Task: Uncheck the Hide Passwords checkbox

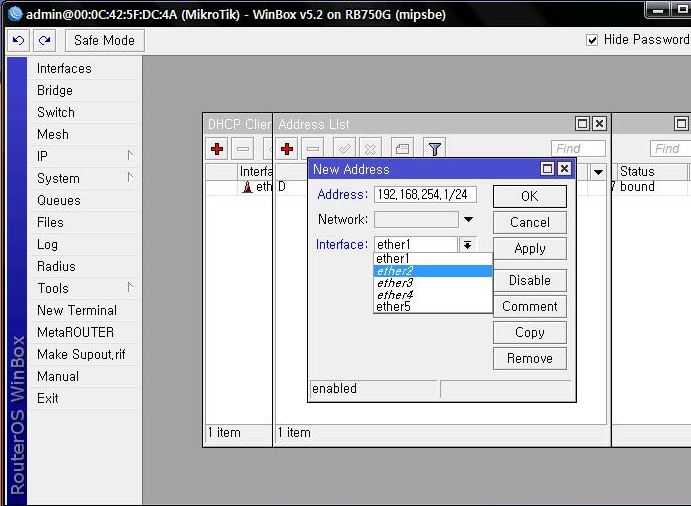Action: point(592,40)
